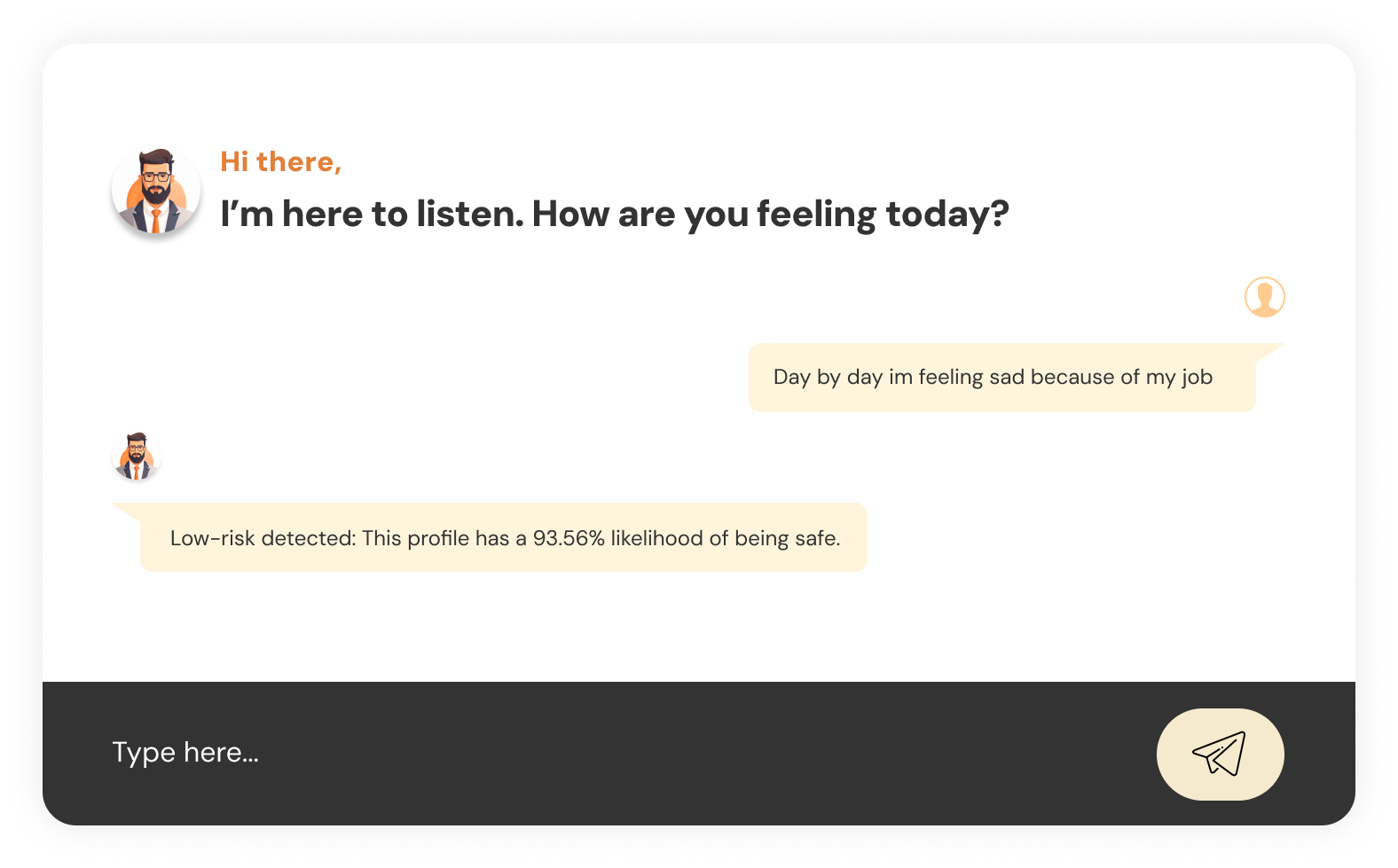
Task: Select the 'Day by day' user message bubble
Action: (x=1001, y=378)
